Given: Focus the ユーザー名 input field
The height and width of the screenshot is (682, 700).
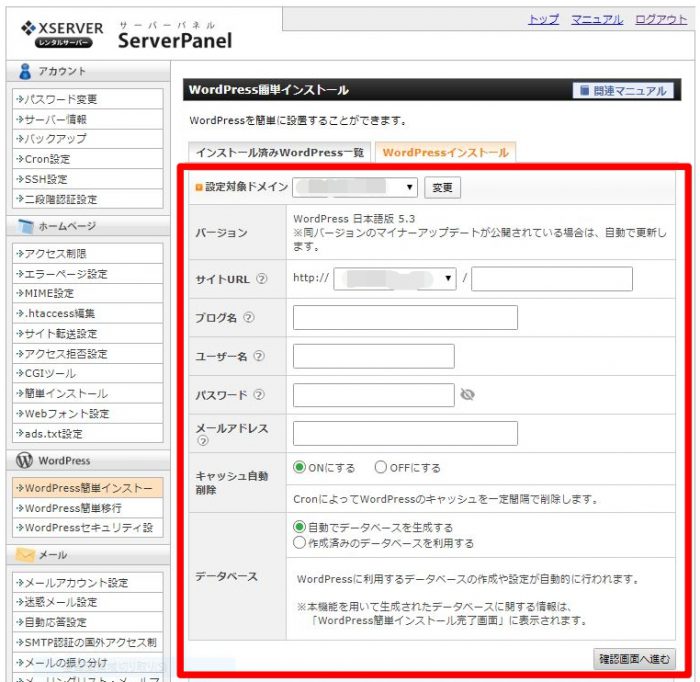Looking at the screenshot, I should click(374, 356).
